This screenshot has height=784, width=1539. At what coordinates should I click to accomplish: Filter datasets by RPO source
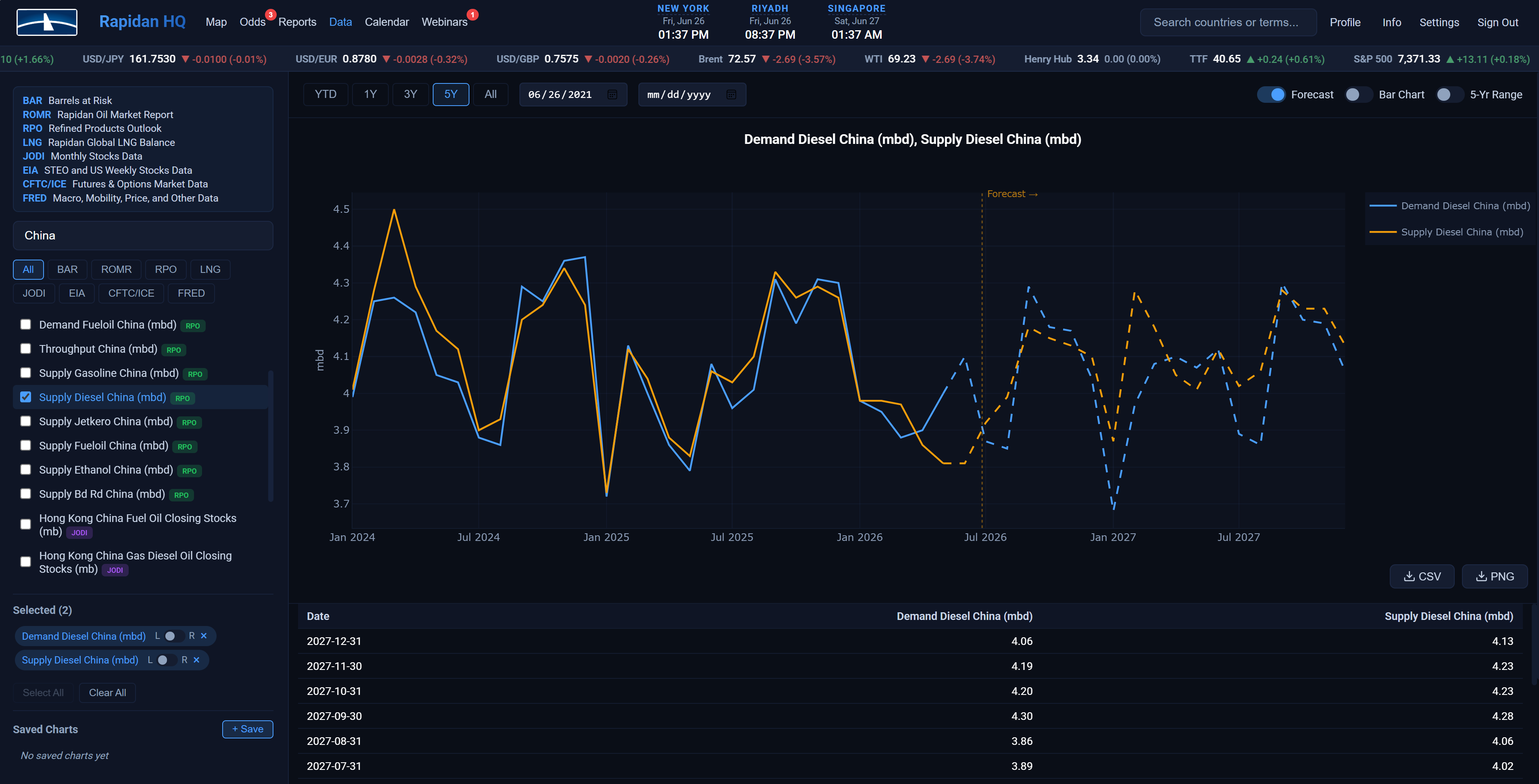[x=165, y=269]
